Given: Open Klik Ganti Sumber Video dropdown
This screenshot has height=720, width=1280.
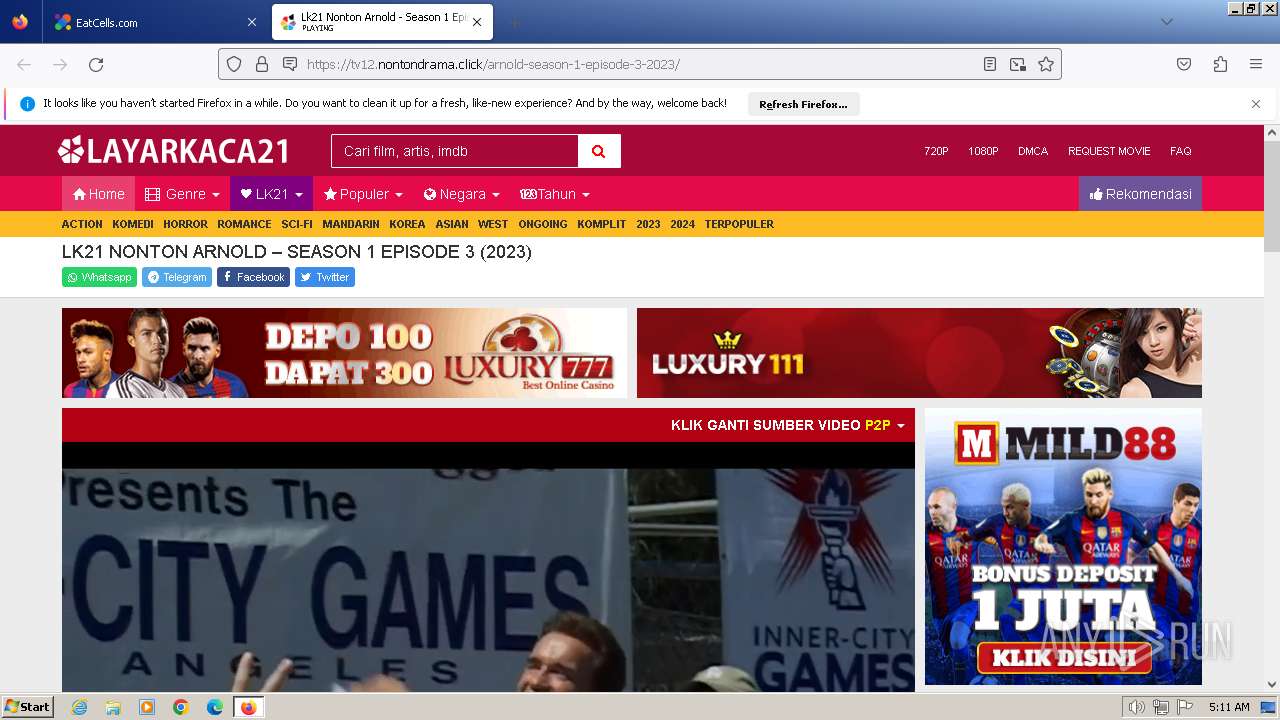Looking at the screenshot, I should click(788, 425).
